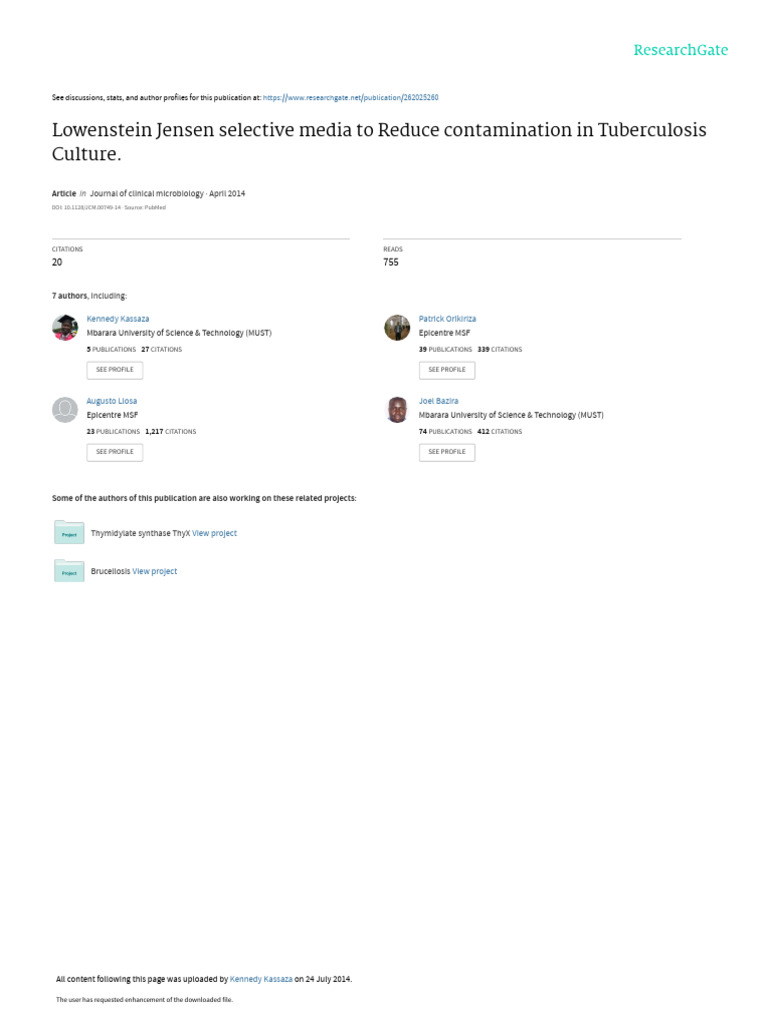Open the researchgate.net publication URL
The image size is (768, 1024).
[350, 98]
